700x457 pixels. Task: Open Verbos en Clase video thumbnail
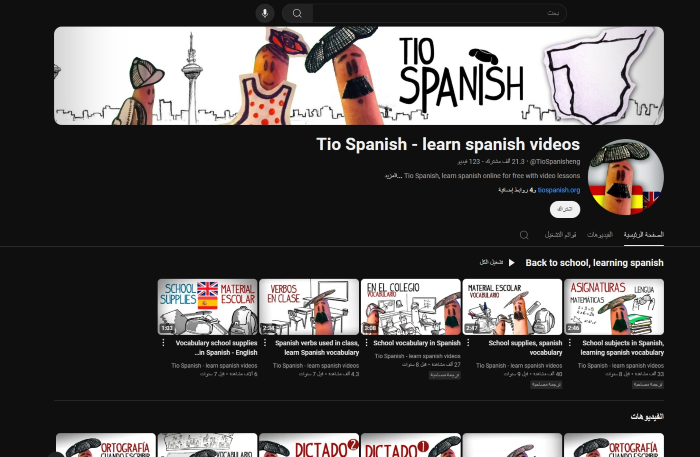click(309, 307)
